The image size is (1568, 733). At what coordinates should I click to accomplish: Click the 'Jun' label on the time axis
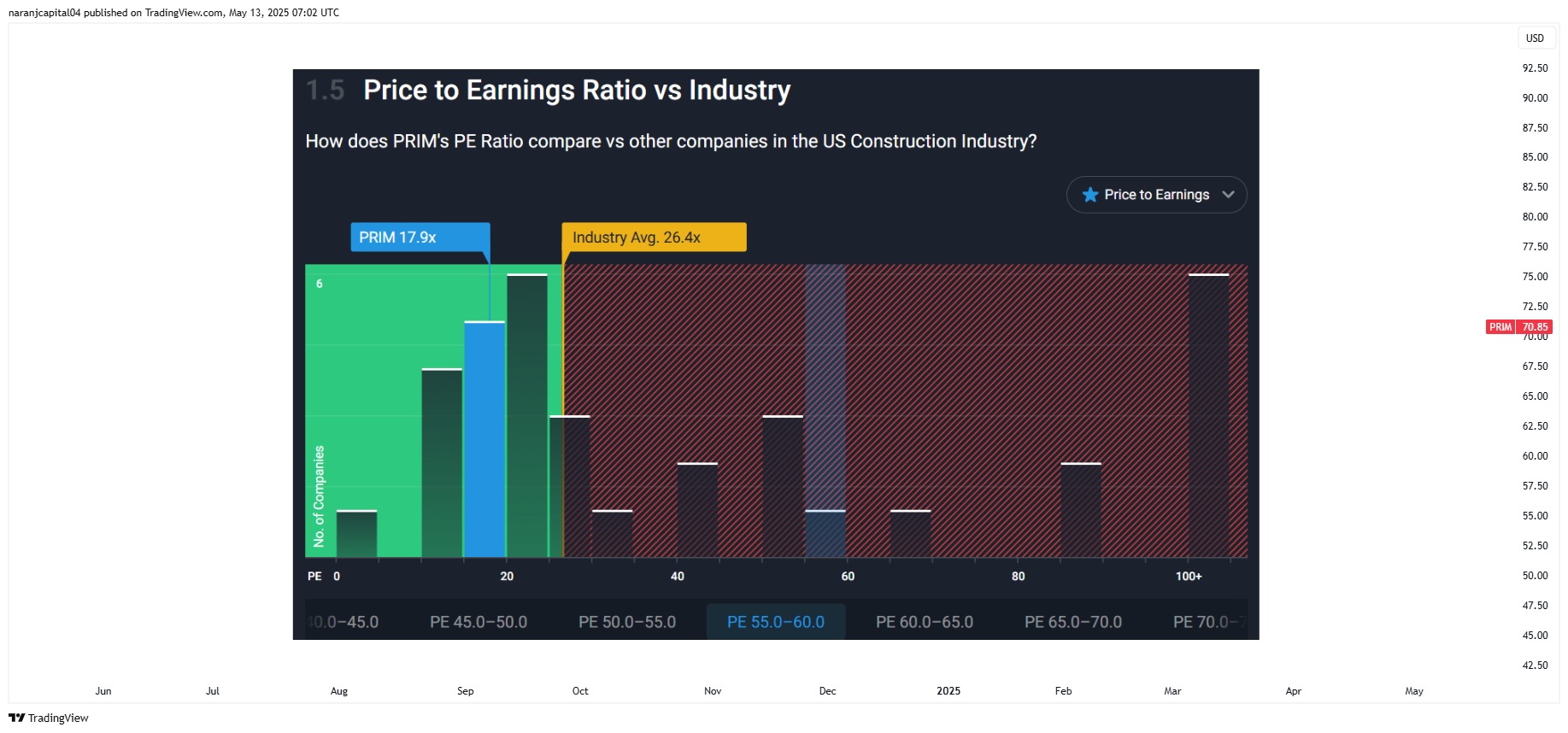pyautogui.click(x=103, y=691)
